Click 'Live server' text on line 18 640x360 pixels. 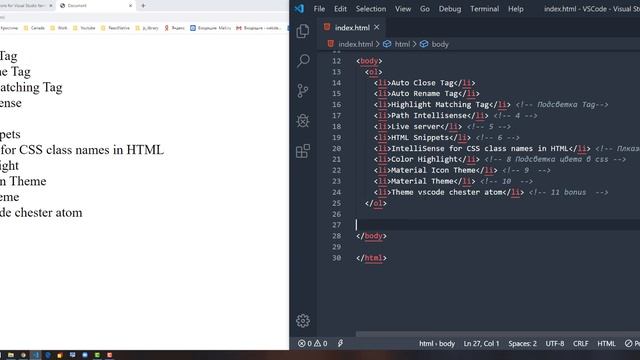coord(416,127)
